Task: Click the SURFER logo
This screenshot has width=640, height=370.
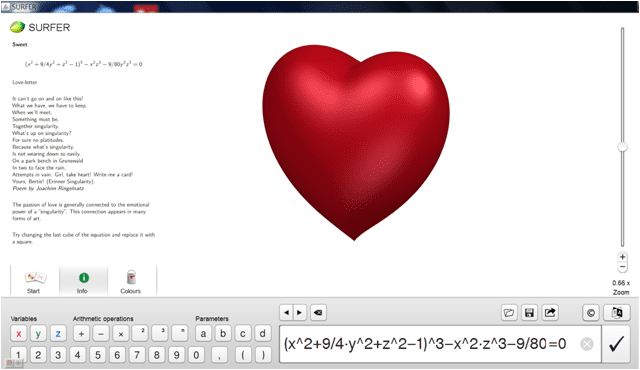Action: (x=40, y=27)
